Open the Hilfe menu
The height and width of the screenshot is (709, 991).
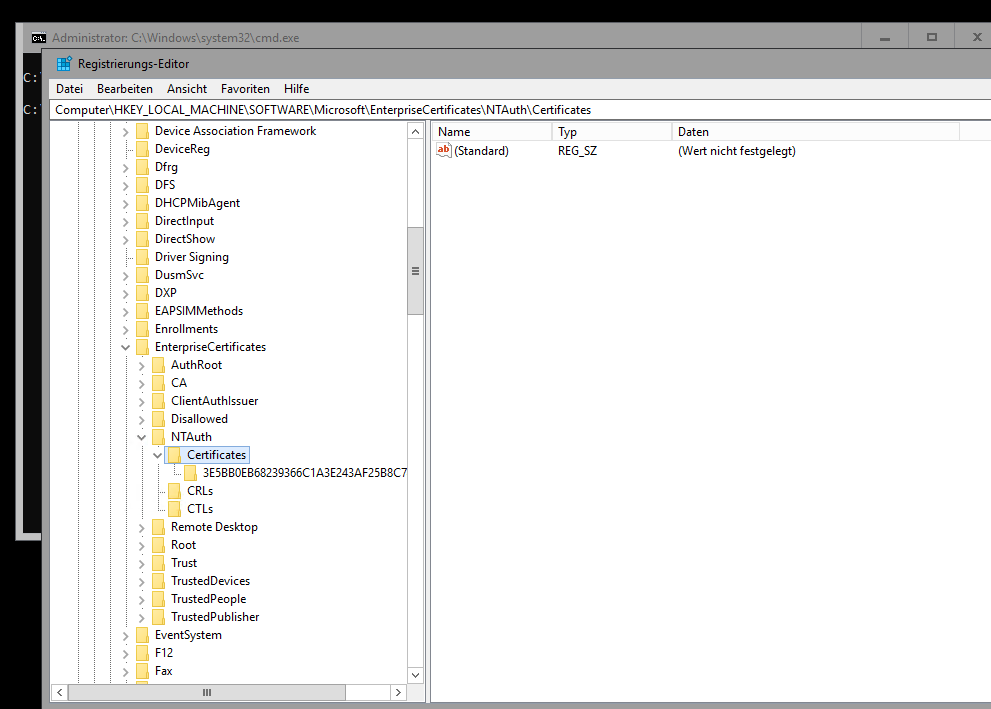tap(296, 89)
